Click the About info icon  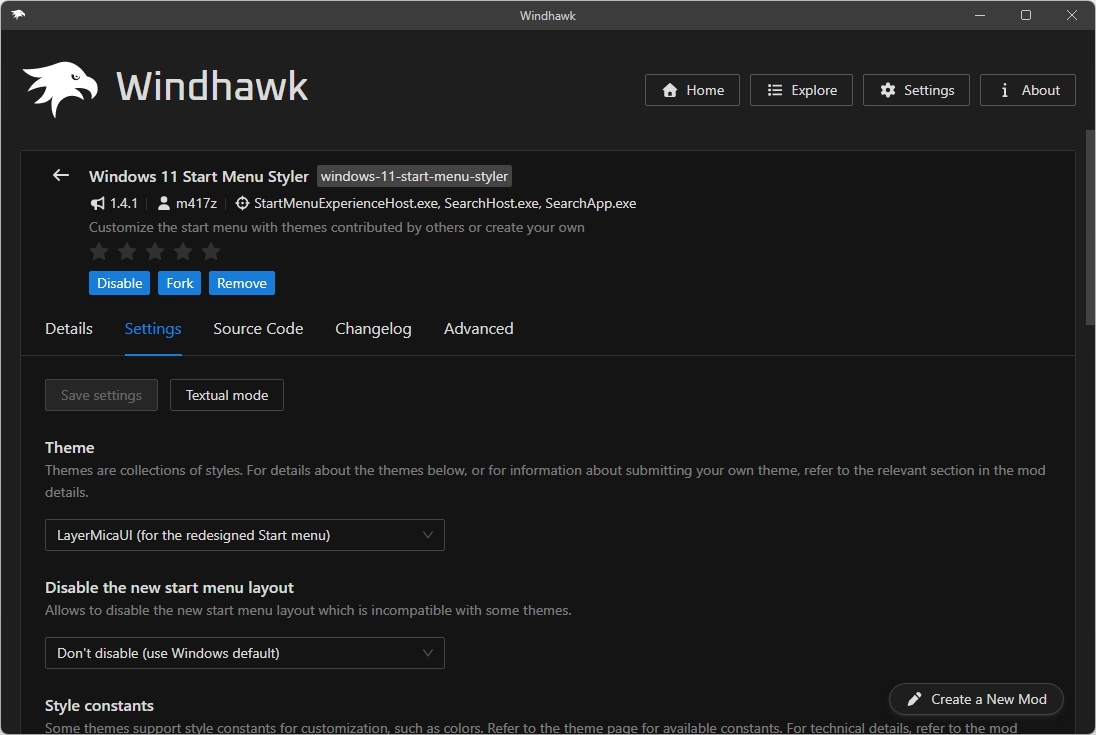[x=1003, y=90]
